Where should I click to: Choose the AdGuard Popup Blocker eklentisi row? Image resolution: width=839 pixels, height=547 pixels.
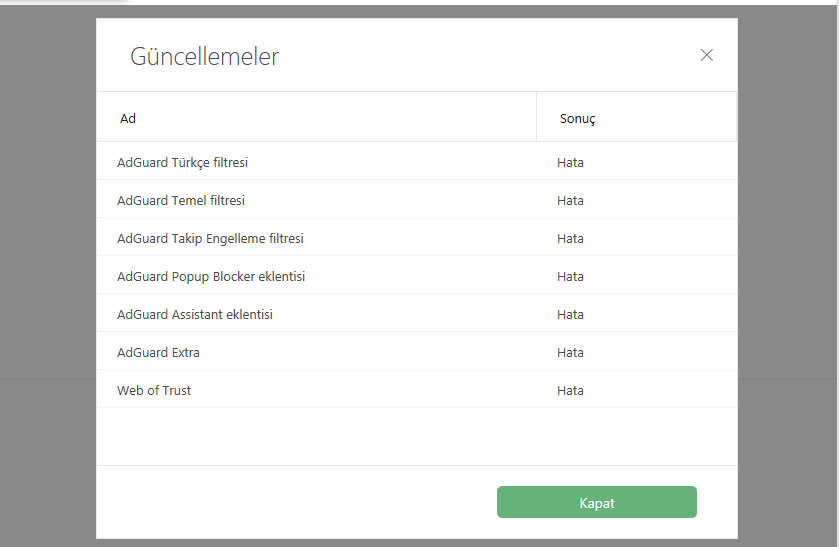[211, 276]
